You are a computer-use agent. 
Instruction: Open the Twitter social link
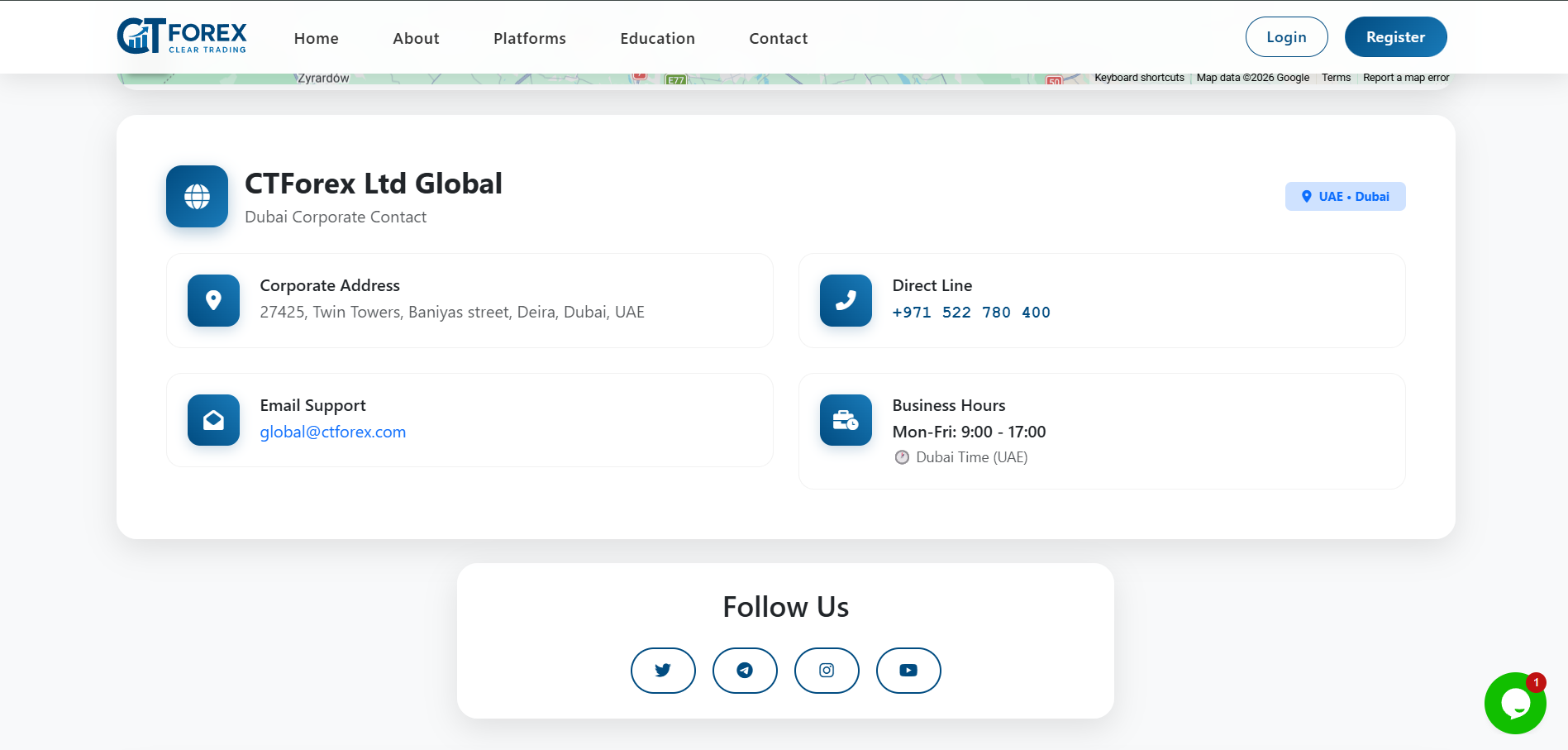coord(663,671)
